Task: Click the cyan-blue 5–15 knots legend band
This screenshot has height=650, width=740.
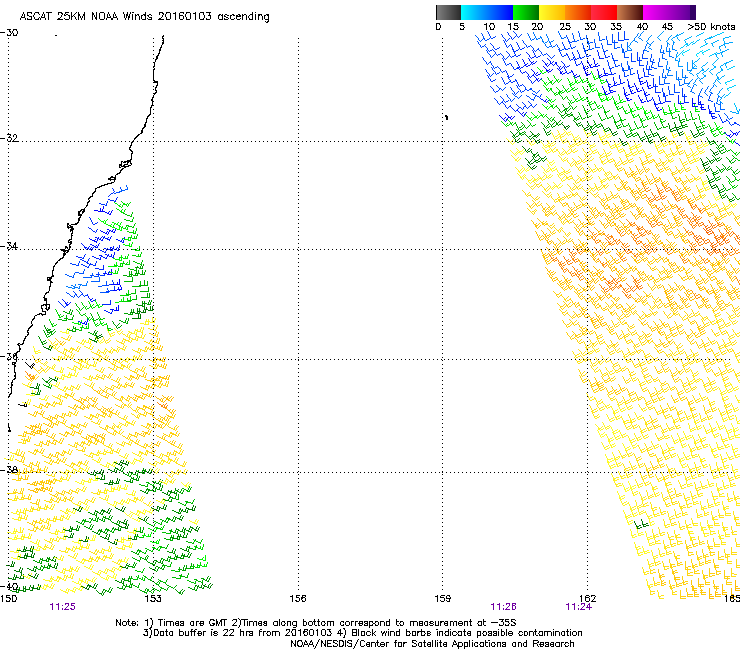Action: 487,12
